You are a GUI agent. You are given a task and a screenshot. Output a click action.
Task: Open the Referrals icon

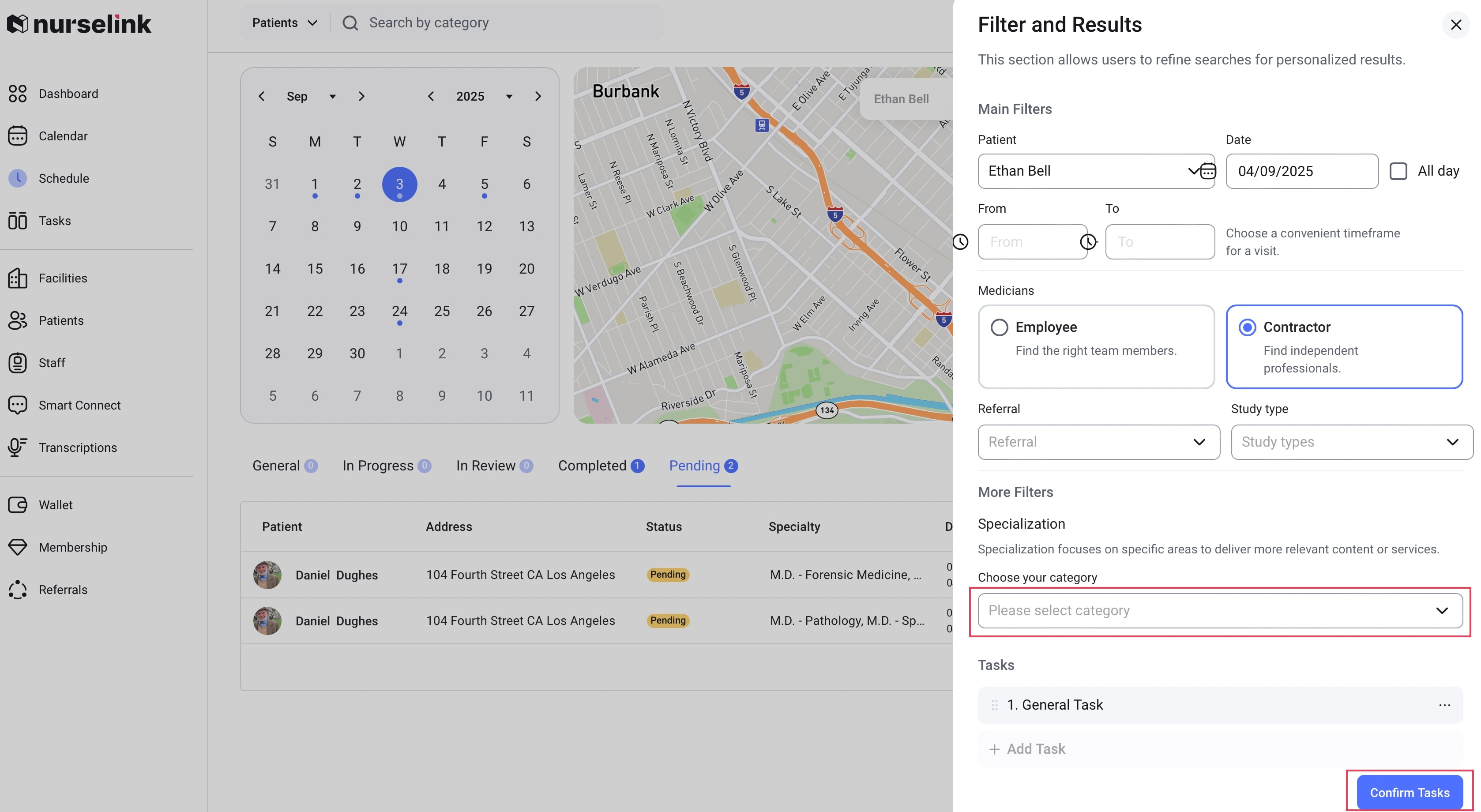click(17, 590)
